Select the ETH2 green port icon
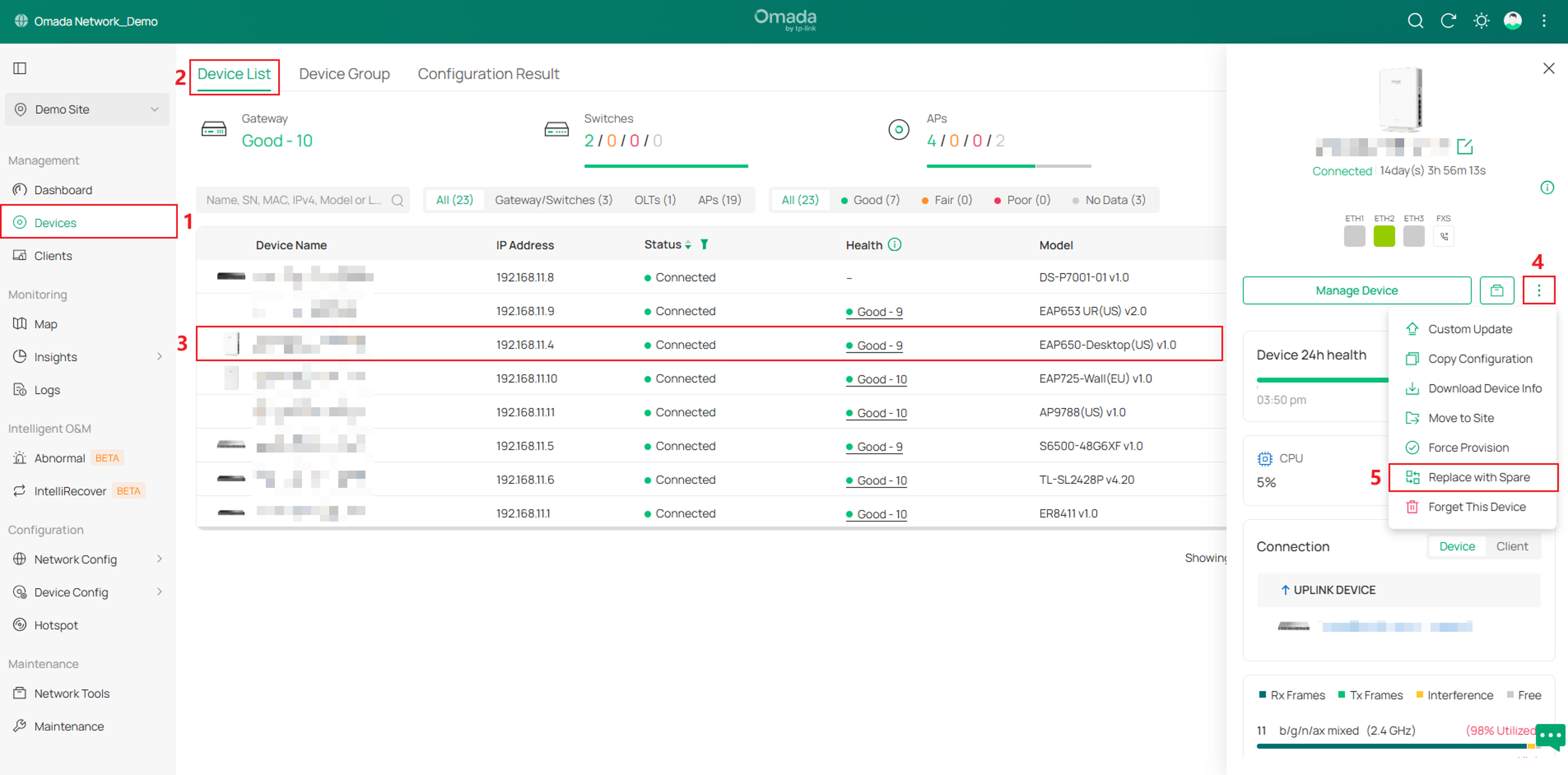The image size is (1568, 775). tap(1384, 236)
